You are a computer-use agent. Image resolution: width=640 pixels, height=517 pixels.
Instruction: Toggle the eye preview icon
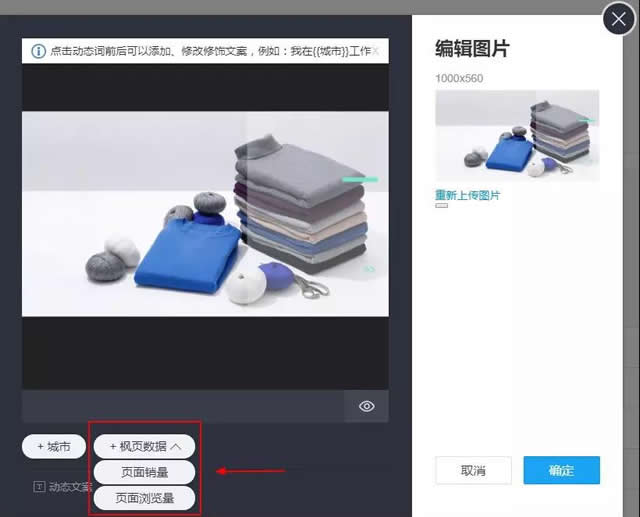[x=367, y=406]
